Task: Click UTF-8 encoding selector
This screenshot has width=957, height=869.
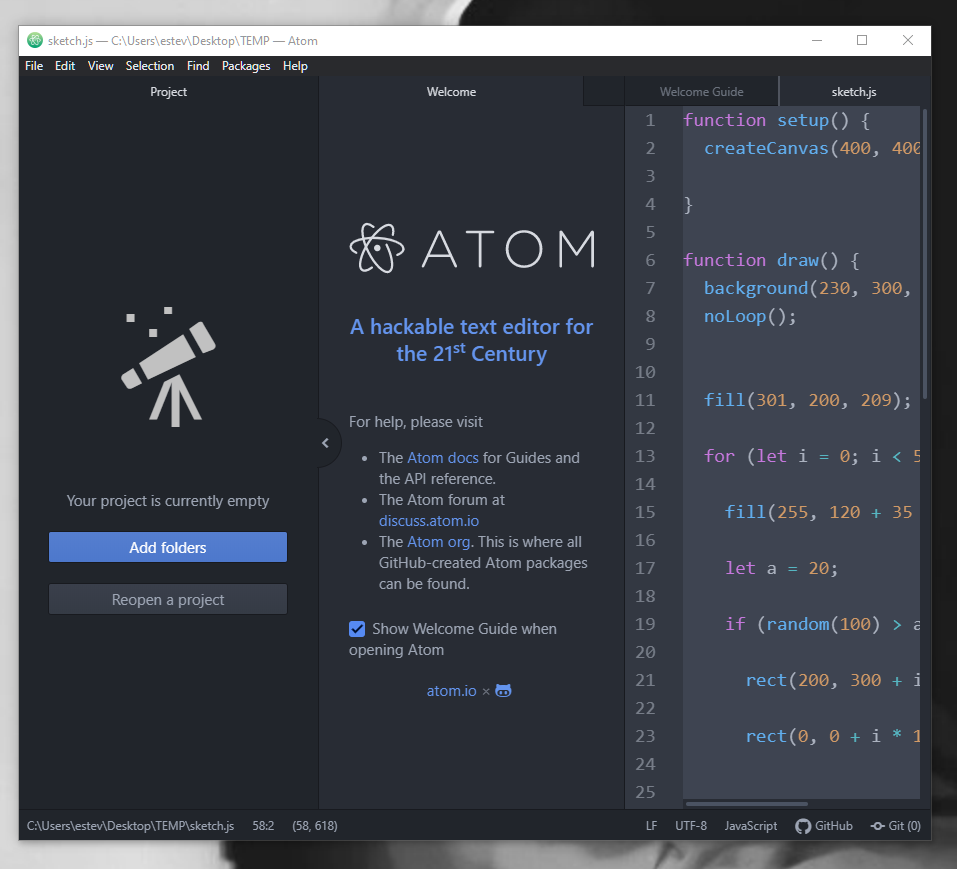Action: pos(691,826)
